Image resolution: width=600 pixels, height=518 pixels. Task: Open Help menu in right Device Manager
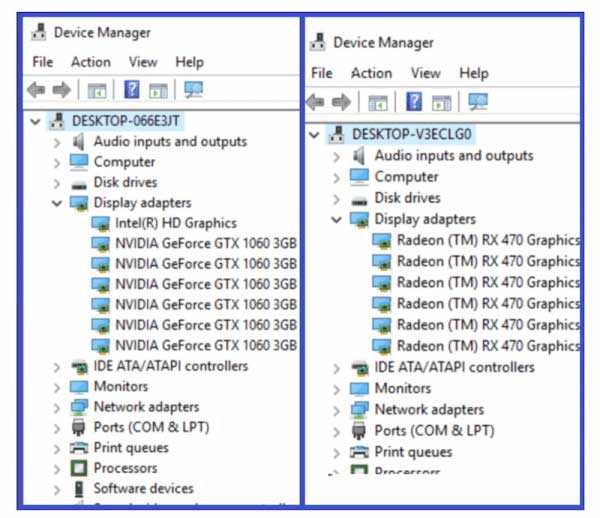click(x=474, y=73)
